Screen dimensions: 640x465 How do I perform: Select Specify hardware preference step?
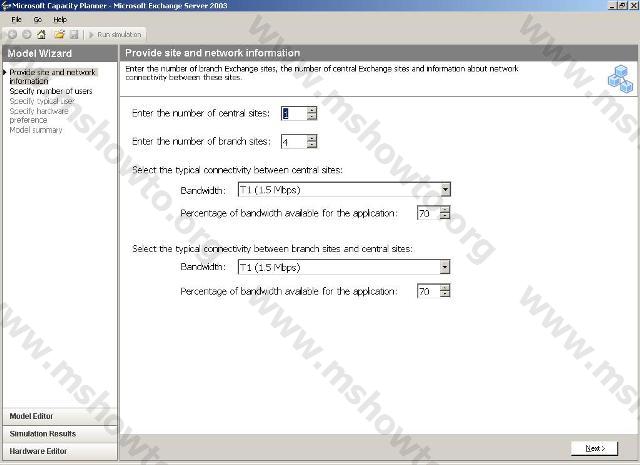point(39,116)
